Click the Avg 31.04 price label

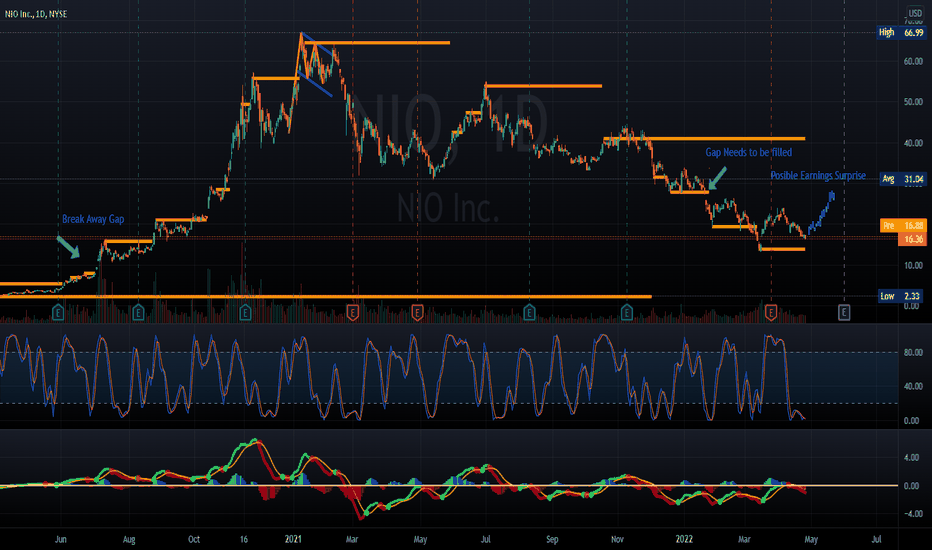point(903,179)
